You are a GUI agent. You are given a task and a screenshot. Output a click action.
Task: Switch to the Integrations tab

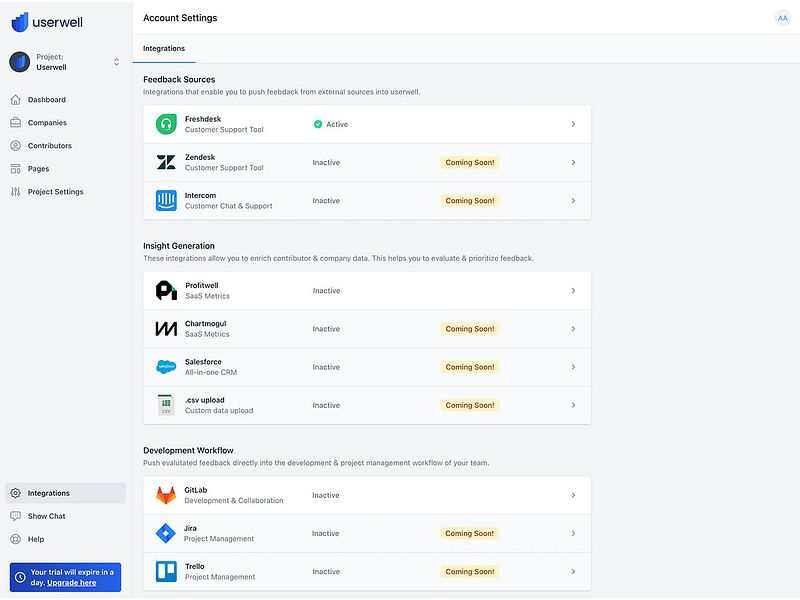(x=164, y=48)
